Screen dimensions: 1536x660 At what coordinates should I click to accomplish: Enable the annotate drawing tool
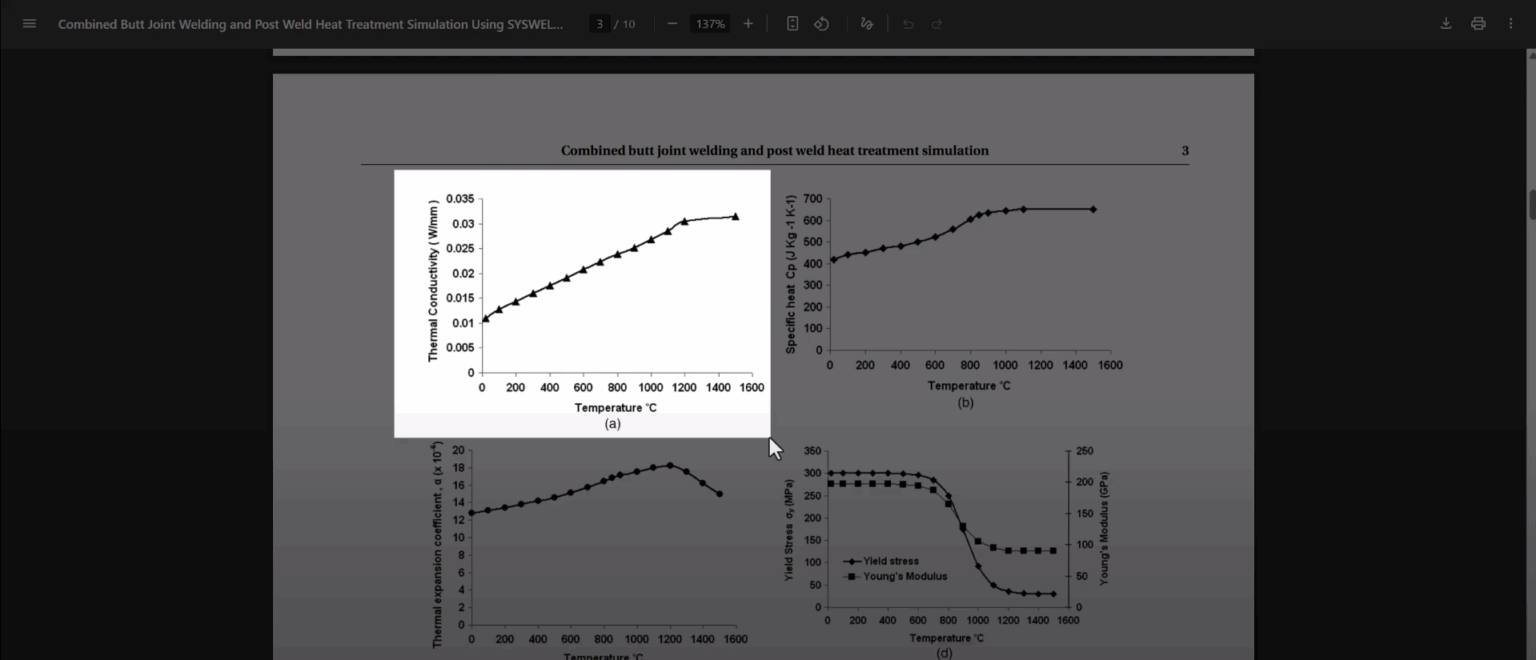pyautogui.click(x=866, y=23)
